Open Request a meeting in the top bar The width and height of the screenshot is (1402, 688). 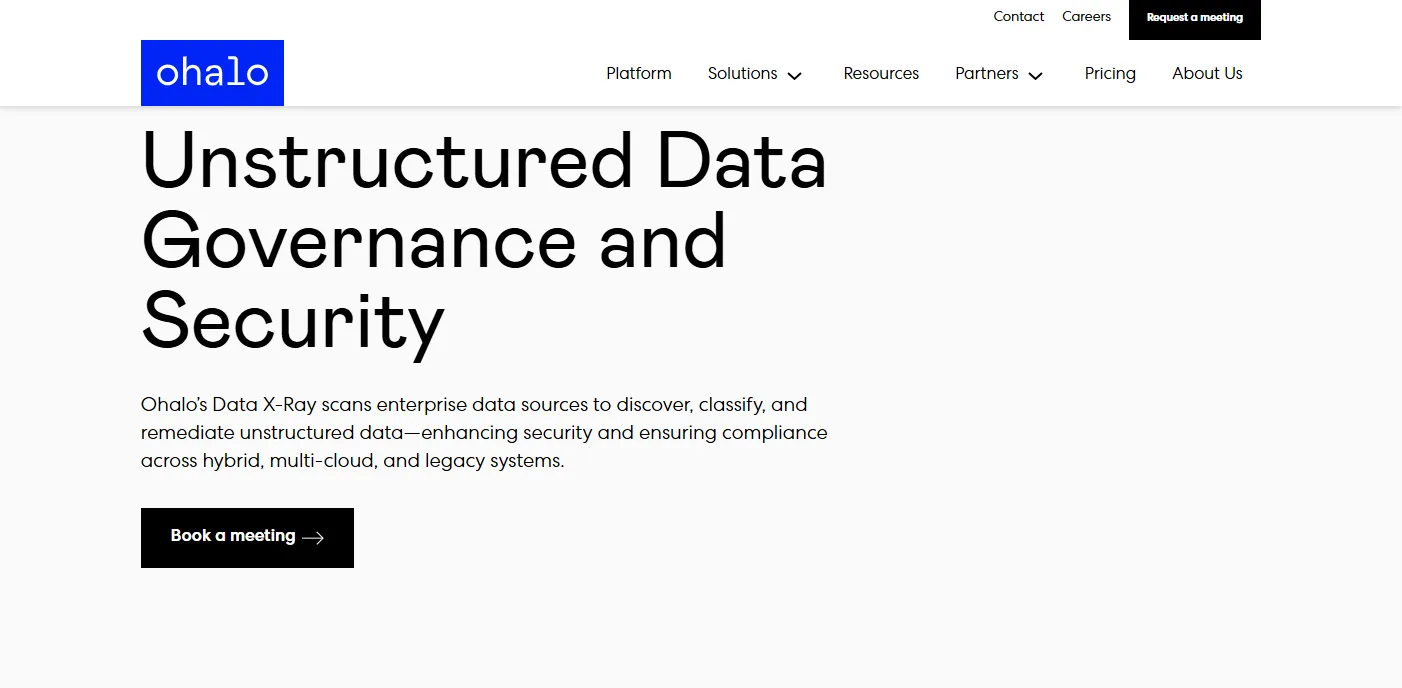pos(1194,17)
